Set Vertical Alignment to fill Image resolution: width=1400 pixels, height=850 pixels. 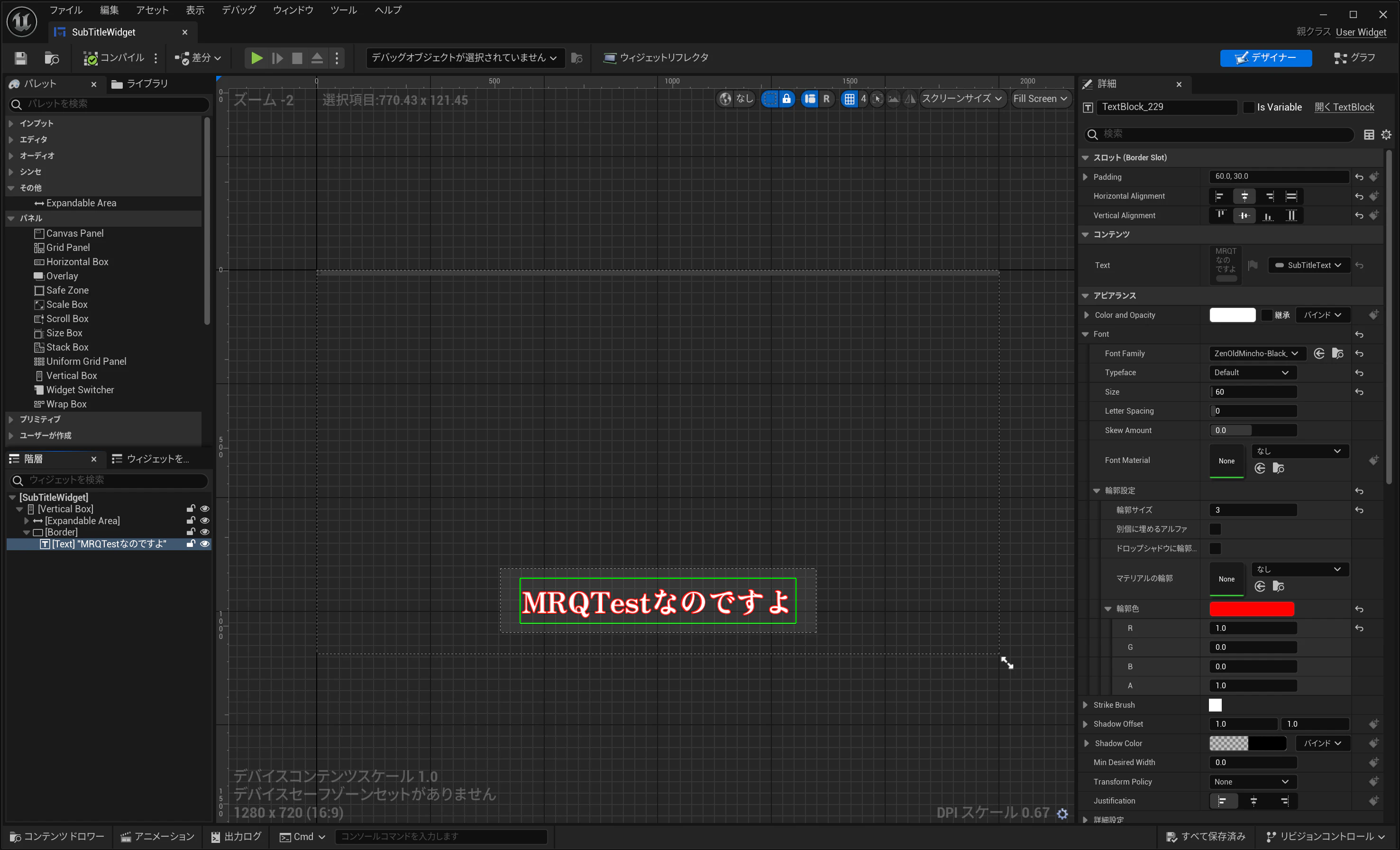(1291, 216)
